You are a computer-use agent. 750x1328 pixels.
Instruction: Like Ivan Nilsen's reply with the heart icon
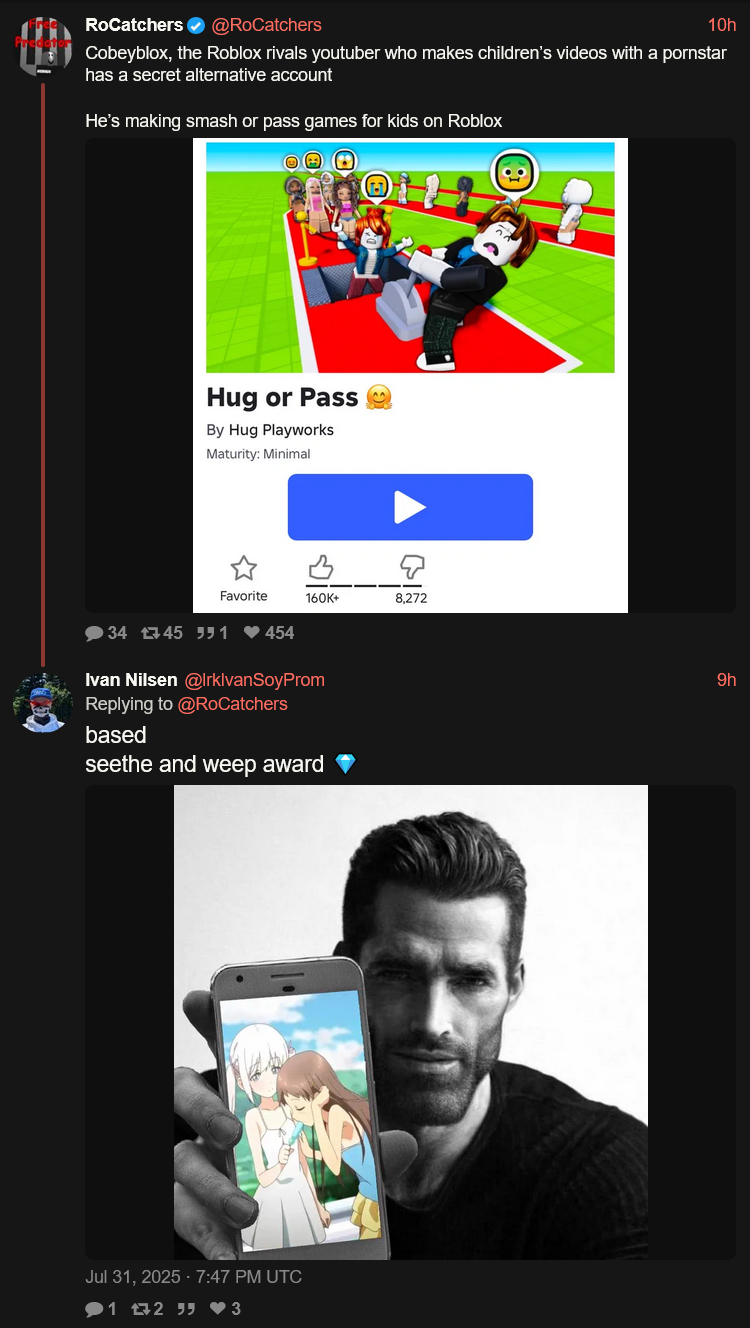(218, 1308)
